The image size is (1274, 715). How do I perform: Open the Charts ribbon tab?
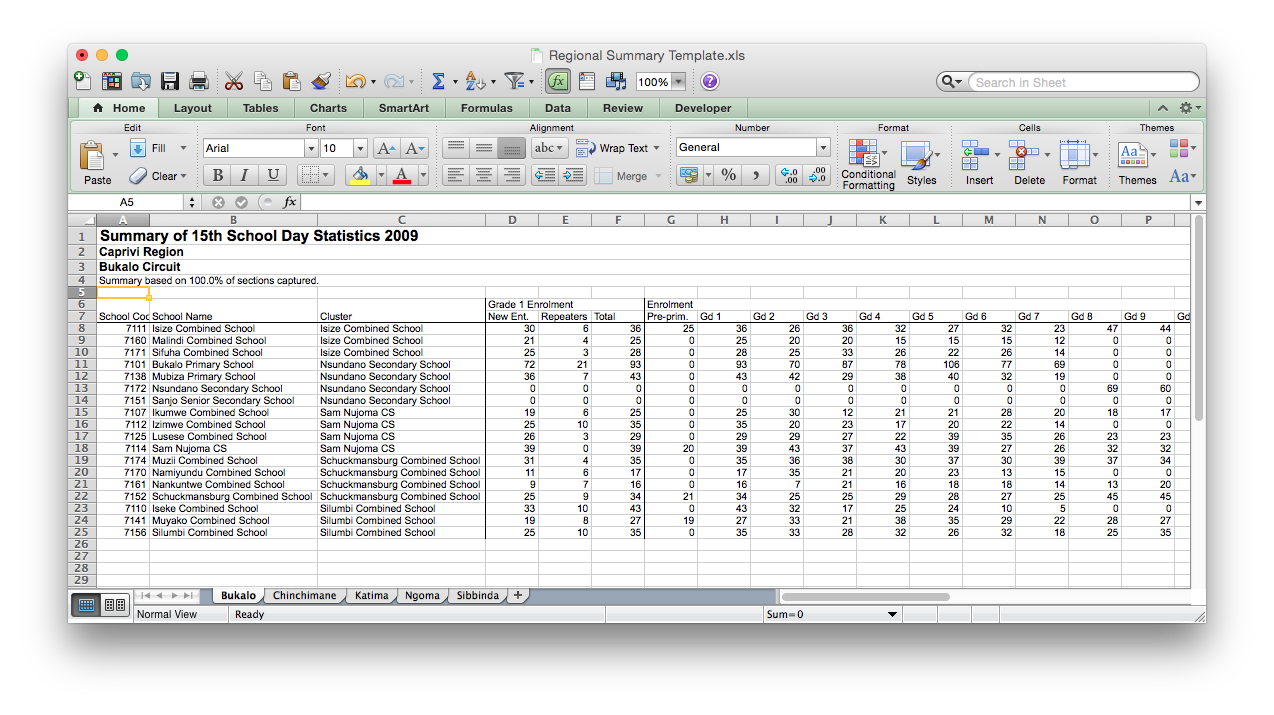(x=328, y=108)
